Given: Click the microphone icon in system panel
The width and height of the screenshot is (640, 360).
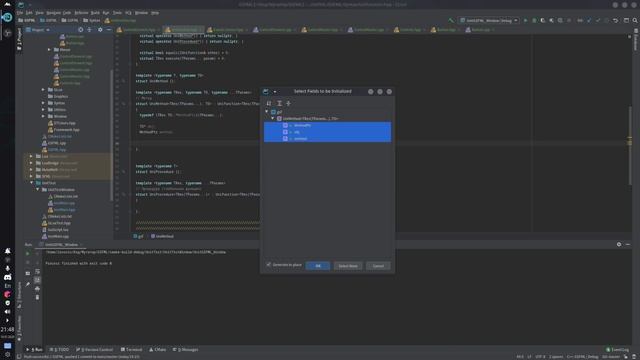Looking at the screenshot, I should pyautogui.click(x=7, y=268).
